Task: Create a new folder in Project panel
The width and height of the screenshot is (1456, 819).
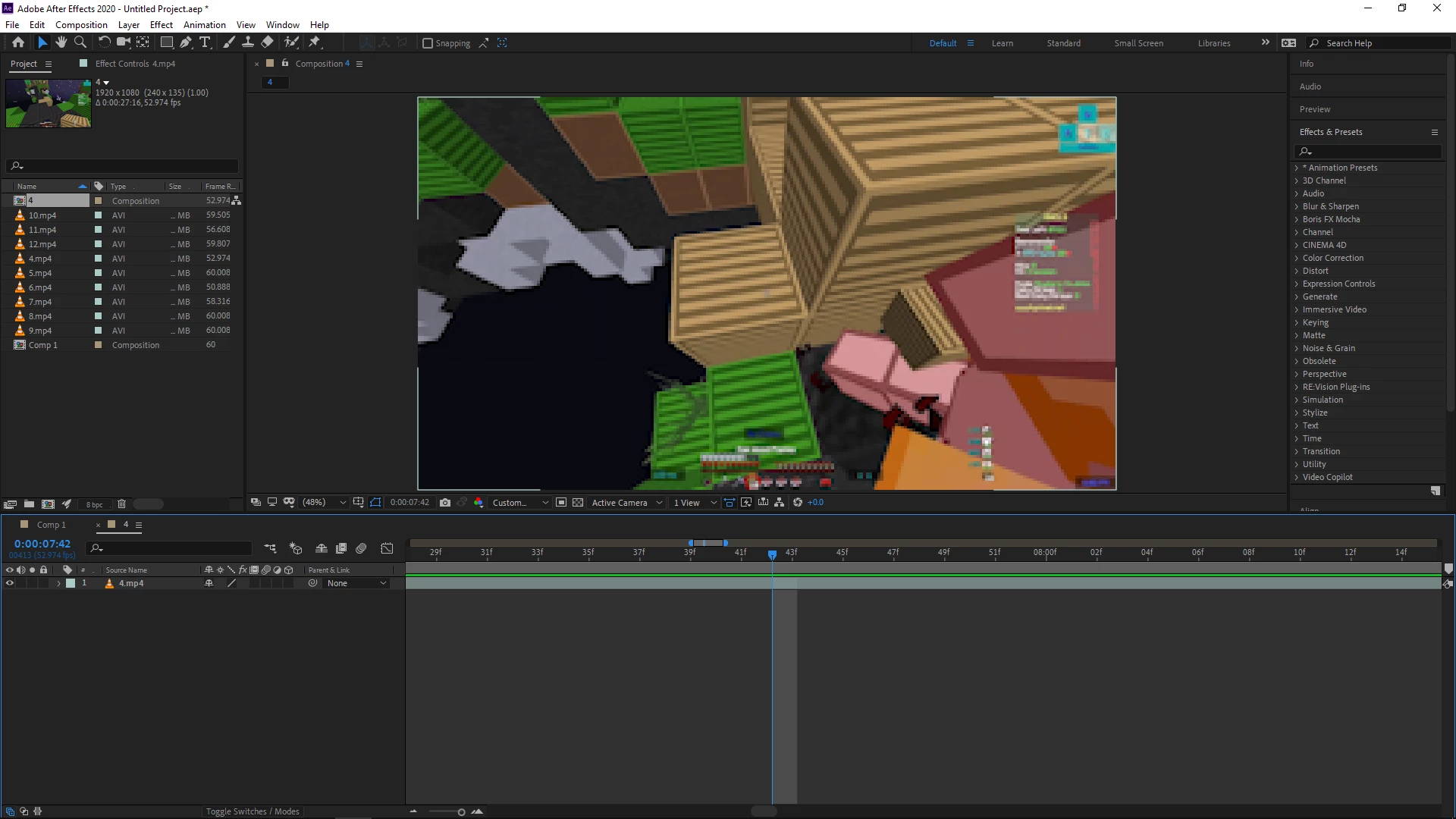Action: tap(29, 504)
